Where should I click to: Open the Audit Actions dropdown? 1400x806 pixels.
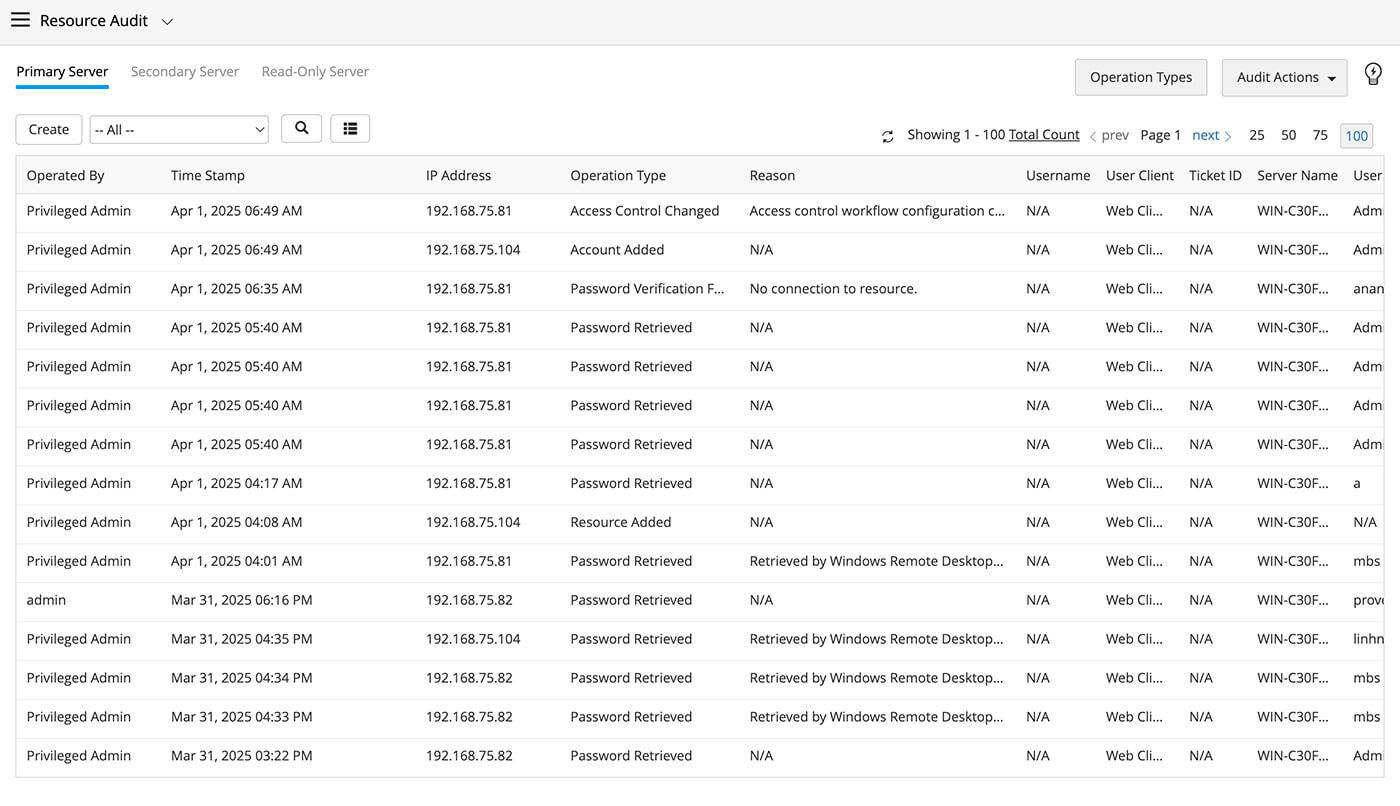1284,78
